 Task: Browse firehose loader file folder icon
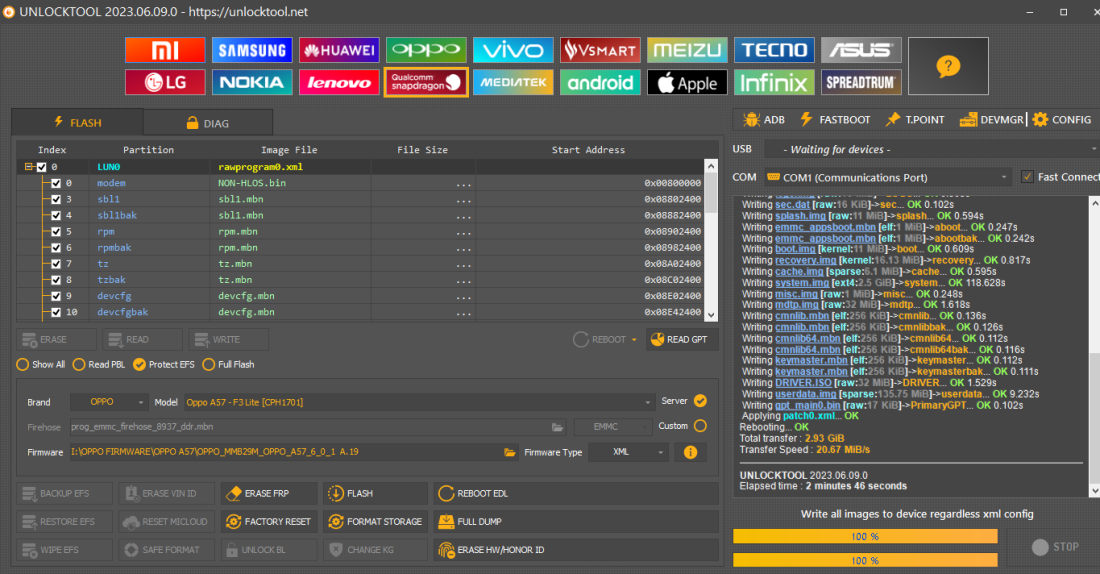tap(557, 427)
